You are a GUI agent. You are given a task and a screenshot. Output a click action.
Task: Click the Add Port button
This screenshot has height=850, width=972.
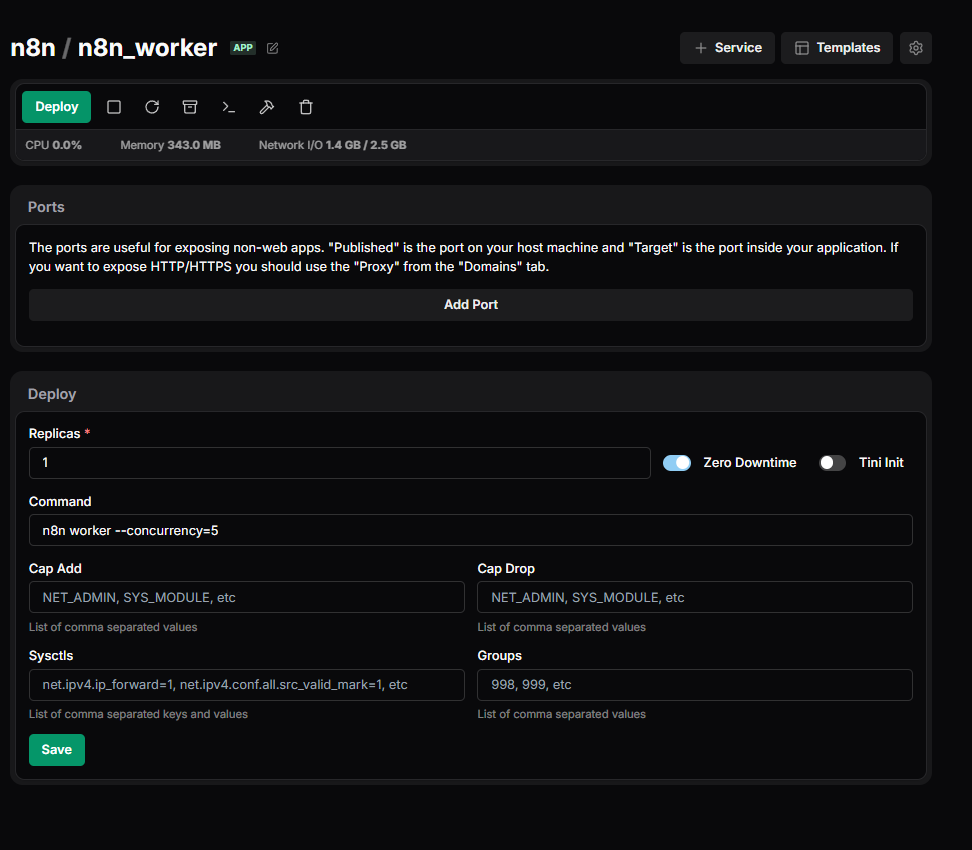tap(470, 305)
